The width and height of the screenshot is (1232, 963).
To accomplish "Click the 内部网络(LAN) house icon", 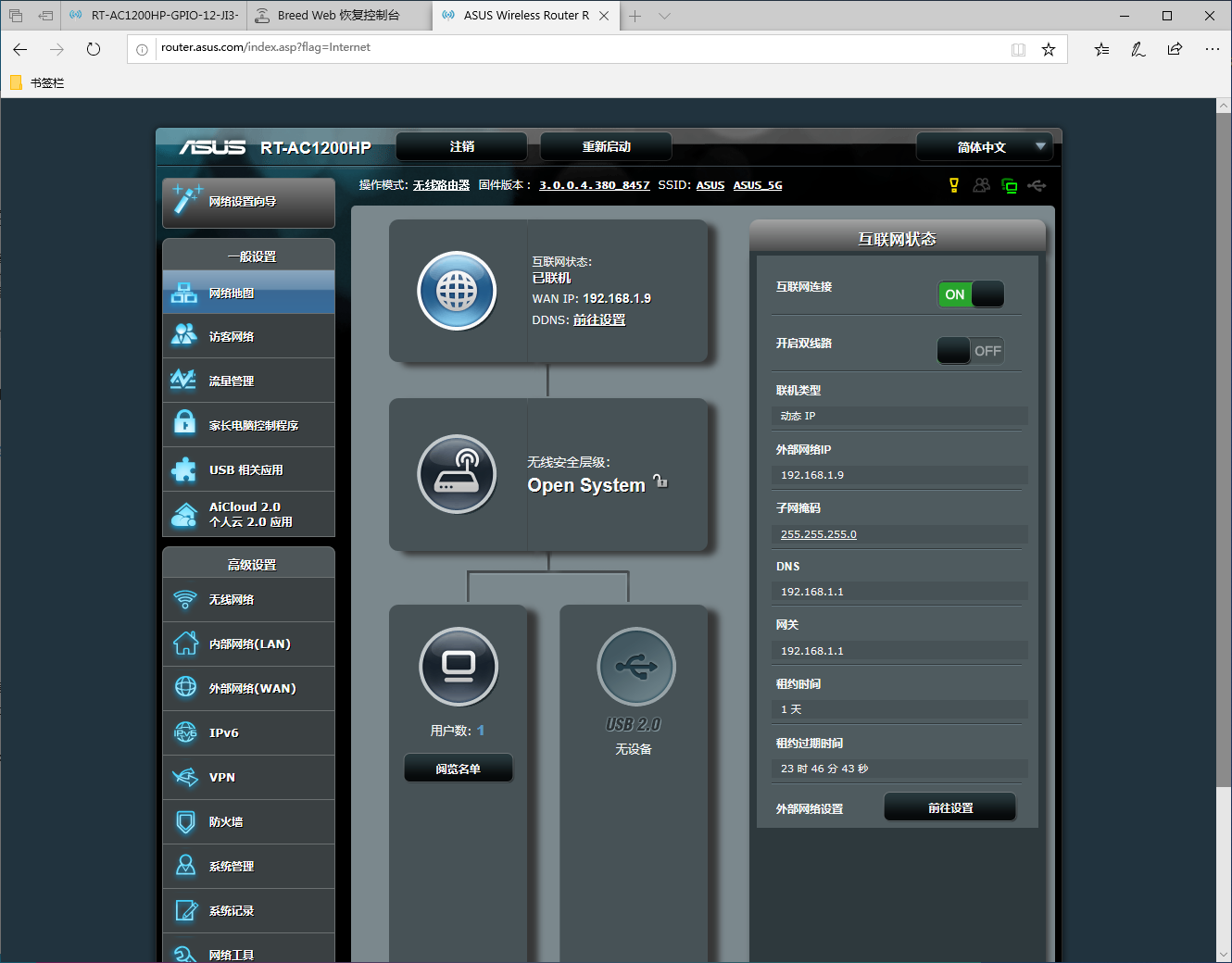I will click(185, 644).
